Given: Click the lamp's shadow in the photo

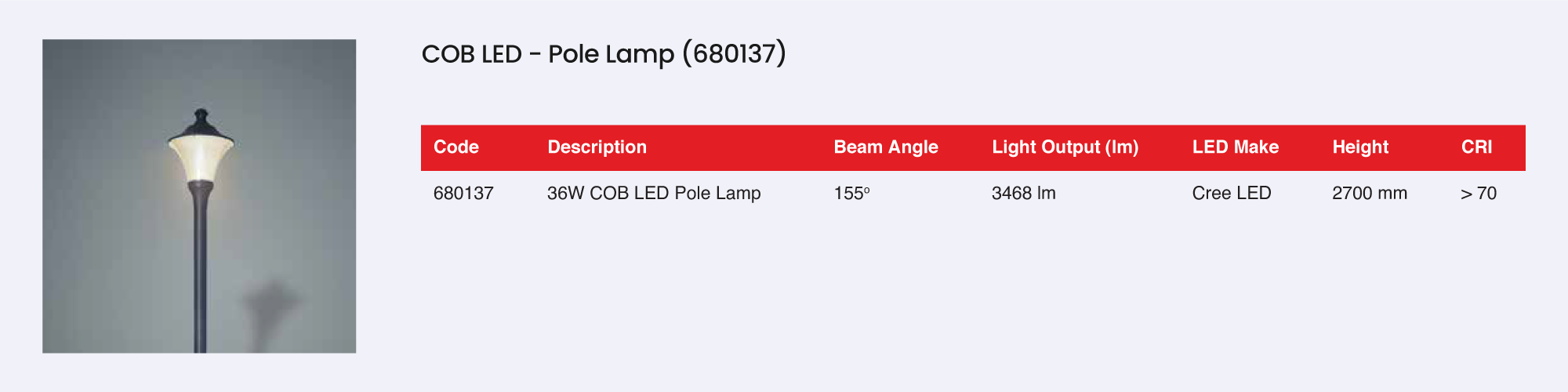Looking at the screenshot, I should coord(269,306).
